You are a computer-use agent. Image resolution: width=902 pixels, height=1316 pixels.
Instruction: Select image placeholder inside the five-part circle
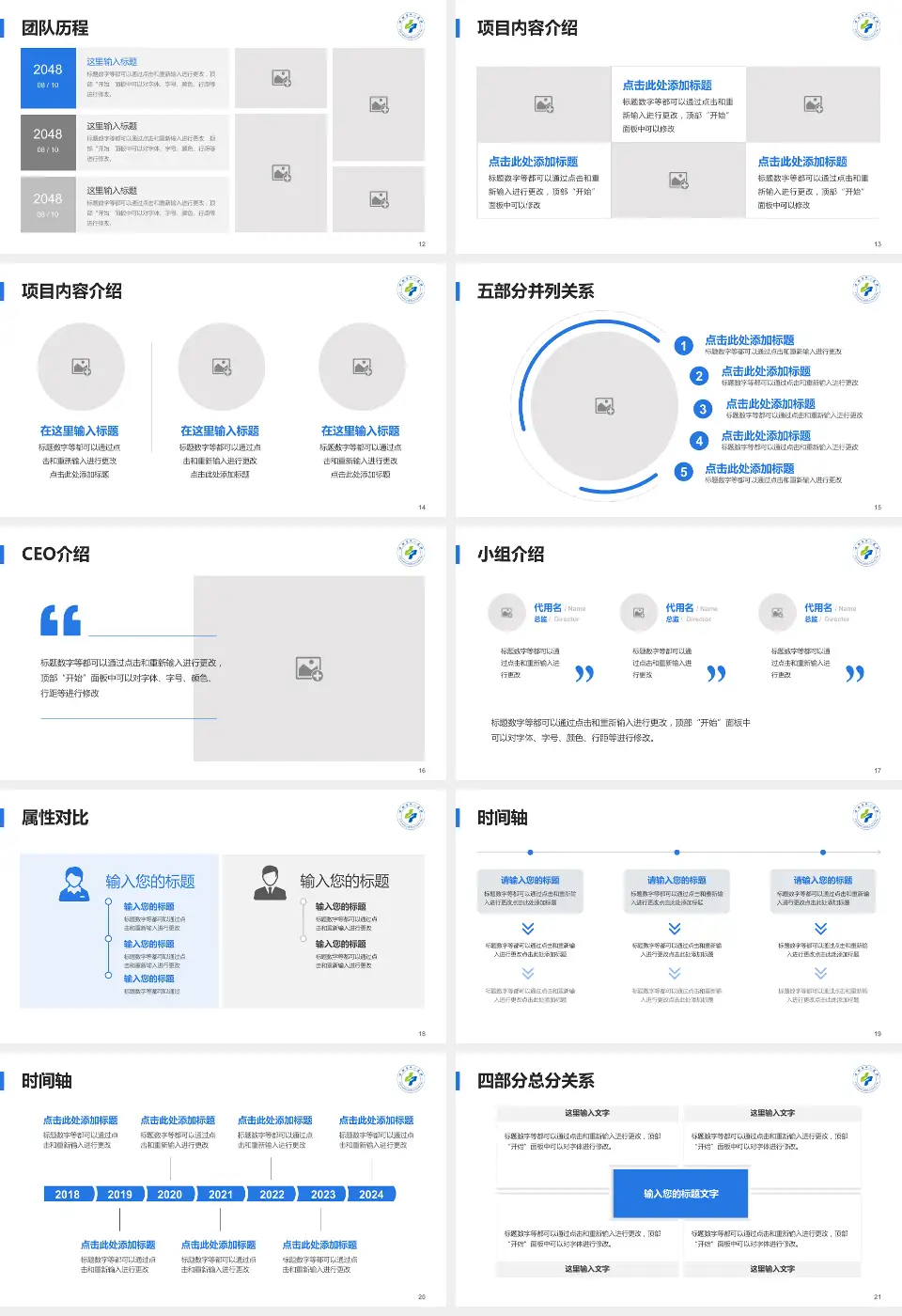(605, 406)
